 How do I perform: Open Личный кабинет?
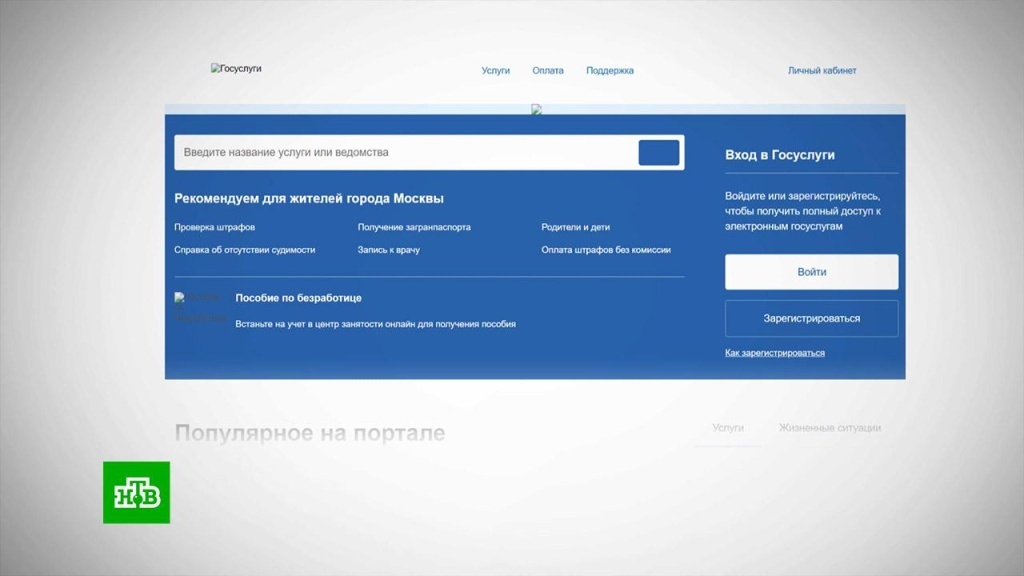[821, 70]
